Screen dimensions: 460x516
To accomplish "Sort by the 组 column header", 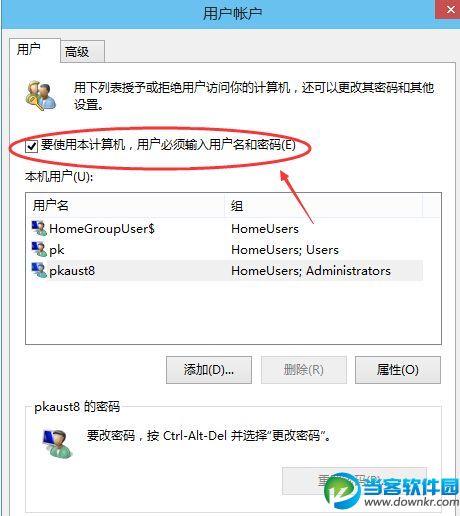I will pos(323,205).
